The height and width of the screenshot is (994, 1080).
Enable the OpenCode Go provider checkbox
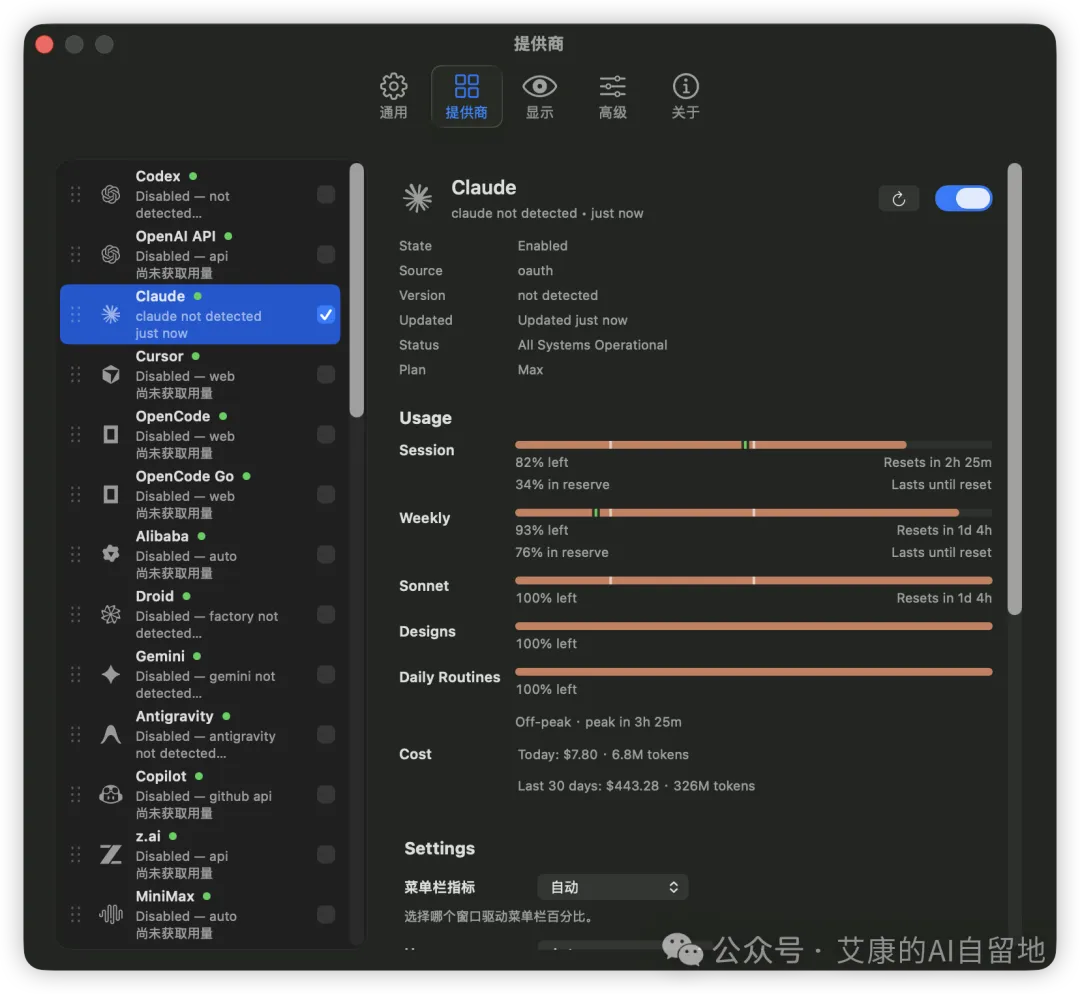(x=326, y=495)
